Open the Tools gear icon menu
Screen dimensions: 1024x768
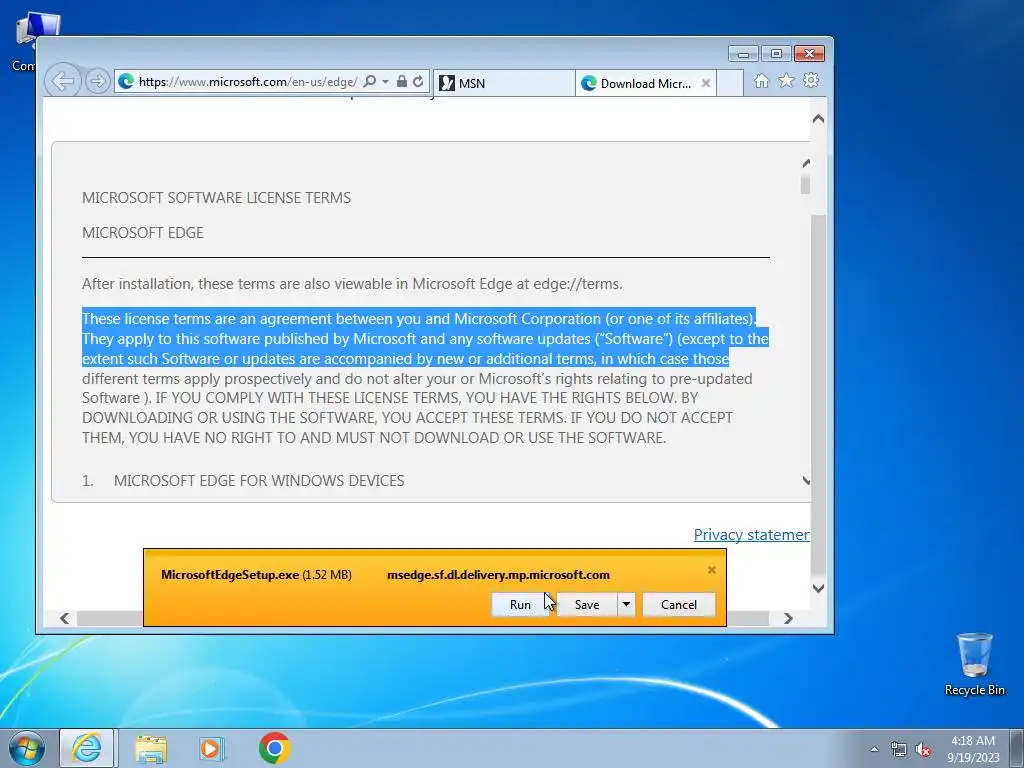pyautogui.click(x=811, y=80)
